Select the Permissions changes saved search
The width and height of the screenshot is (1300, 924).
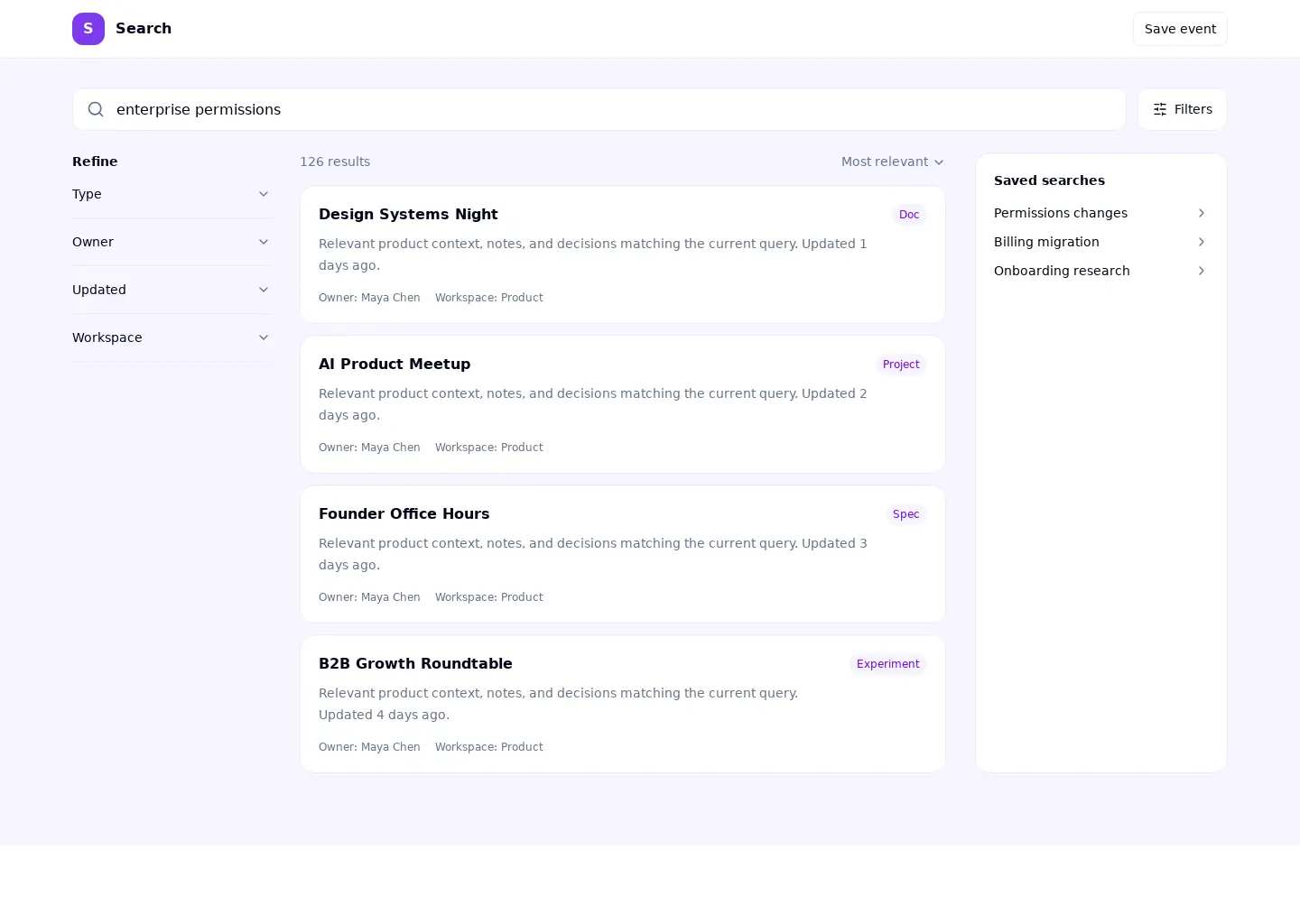[1100, 213]
